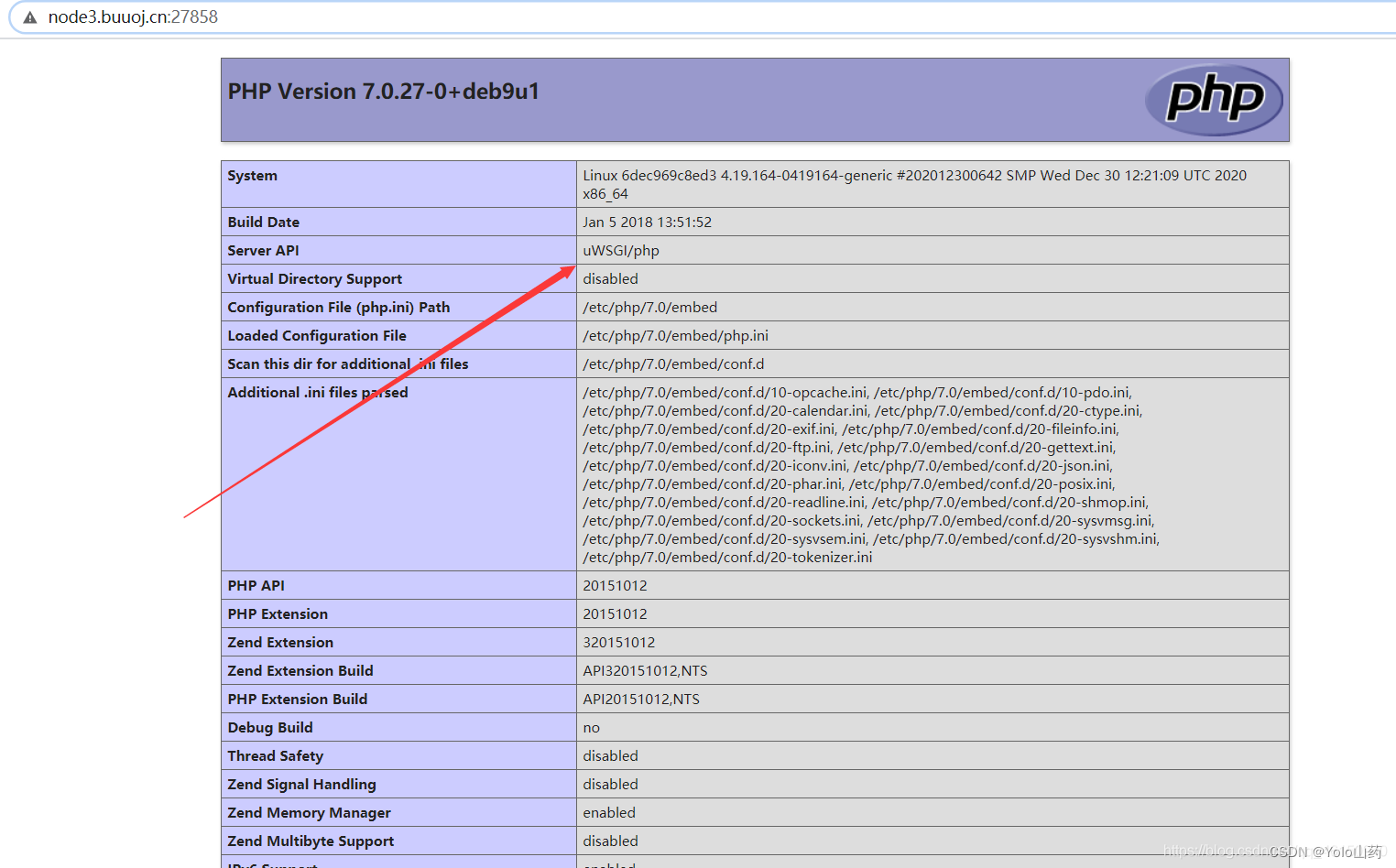Click the 20151012 value for PHP API

click(x=616, y=586)
